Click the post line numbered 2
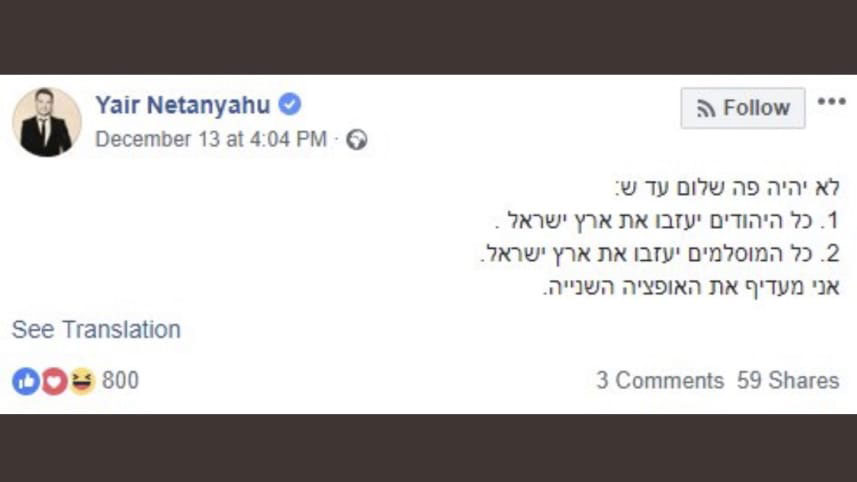Viewport: 857px width, 482px height. (660, 254)
